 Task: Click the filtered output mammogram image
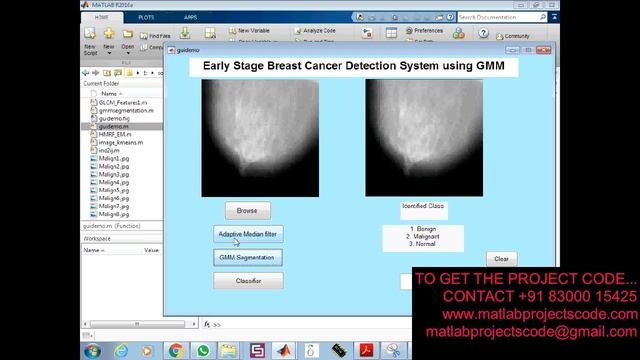coord(424,138)
